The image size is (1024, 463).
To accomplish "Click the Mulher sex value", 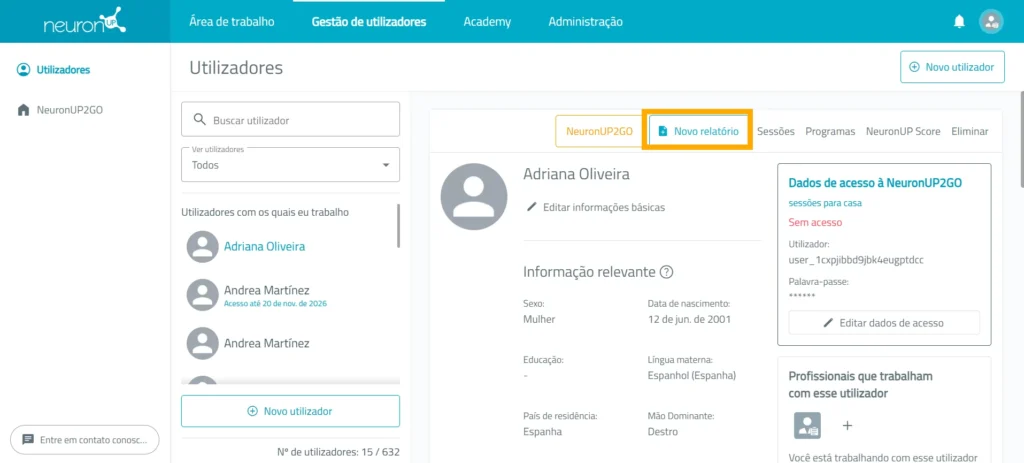I will (x=539, y=320).
